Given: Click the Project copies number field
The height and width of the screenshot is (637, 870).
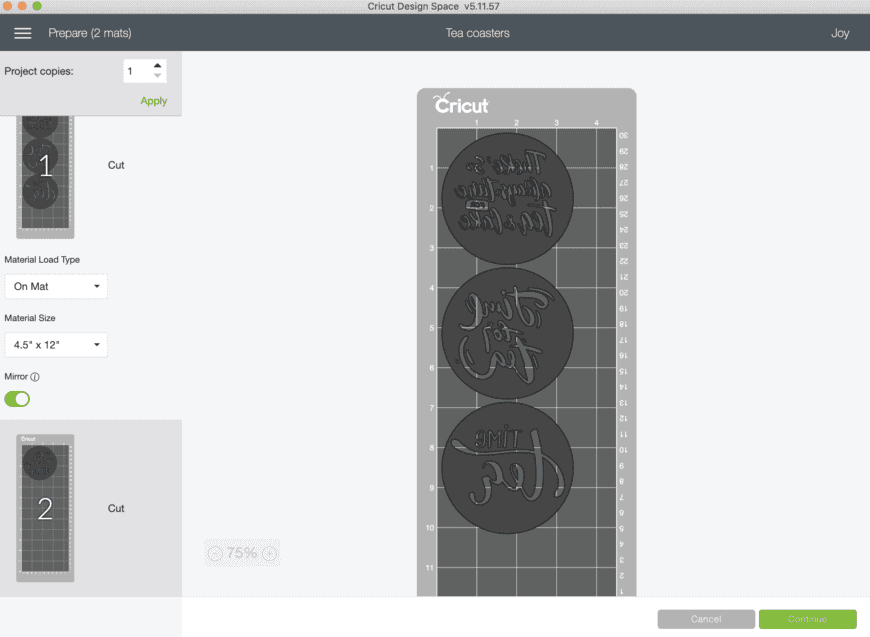Looking at the screenshot, I should (x=137, y=71).
